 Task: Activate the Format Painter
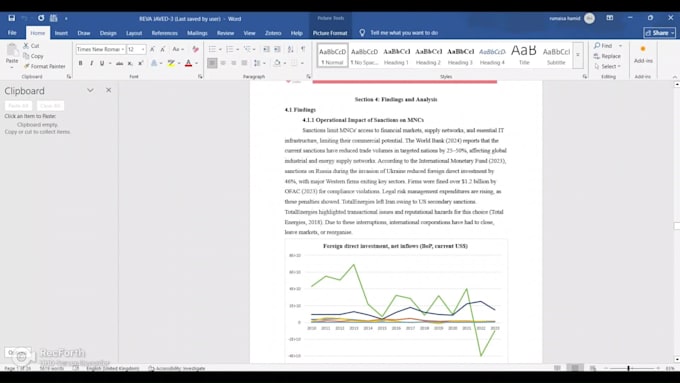(x=44, y=66)
